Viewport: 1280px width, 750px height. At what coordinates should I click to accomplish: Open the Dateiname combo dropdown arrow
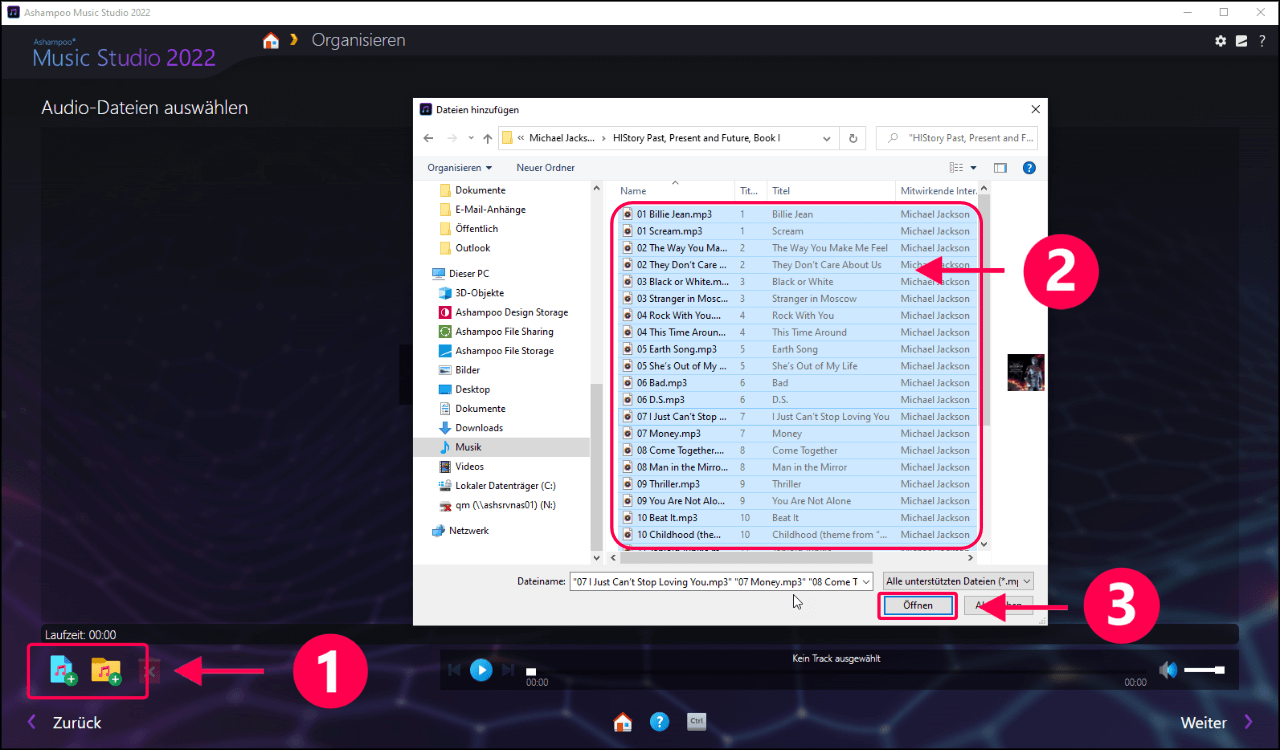[x=865, y=581]
